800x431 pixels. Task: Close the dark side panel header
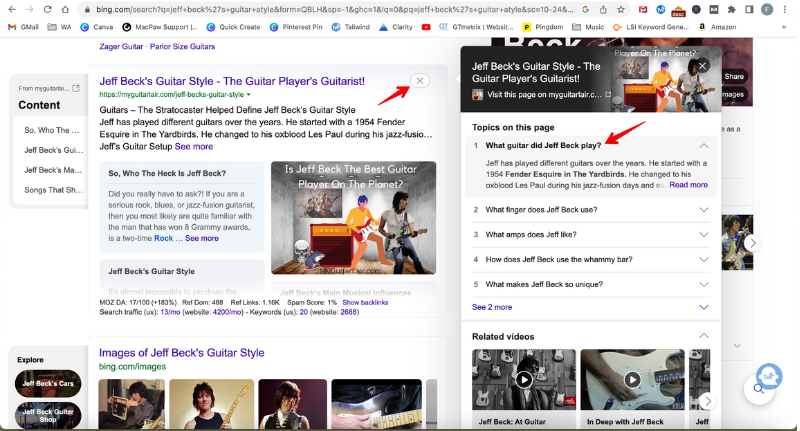point(702,66)
